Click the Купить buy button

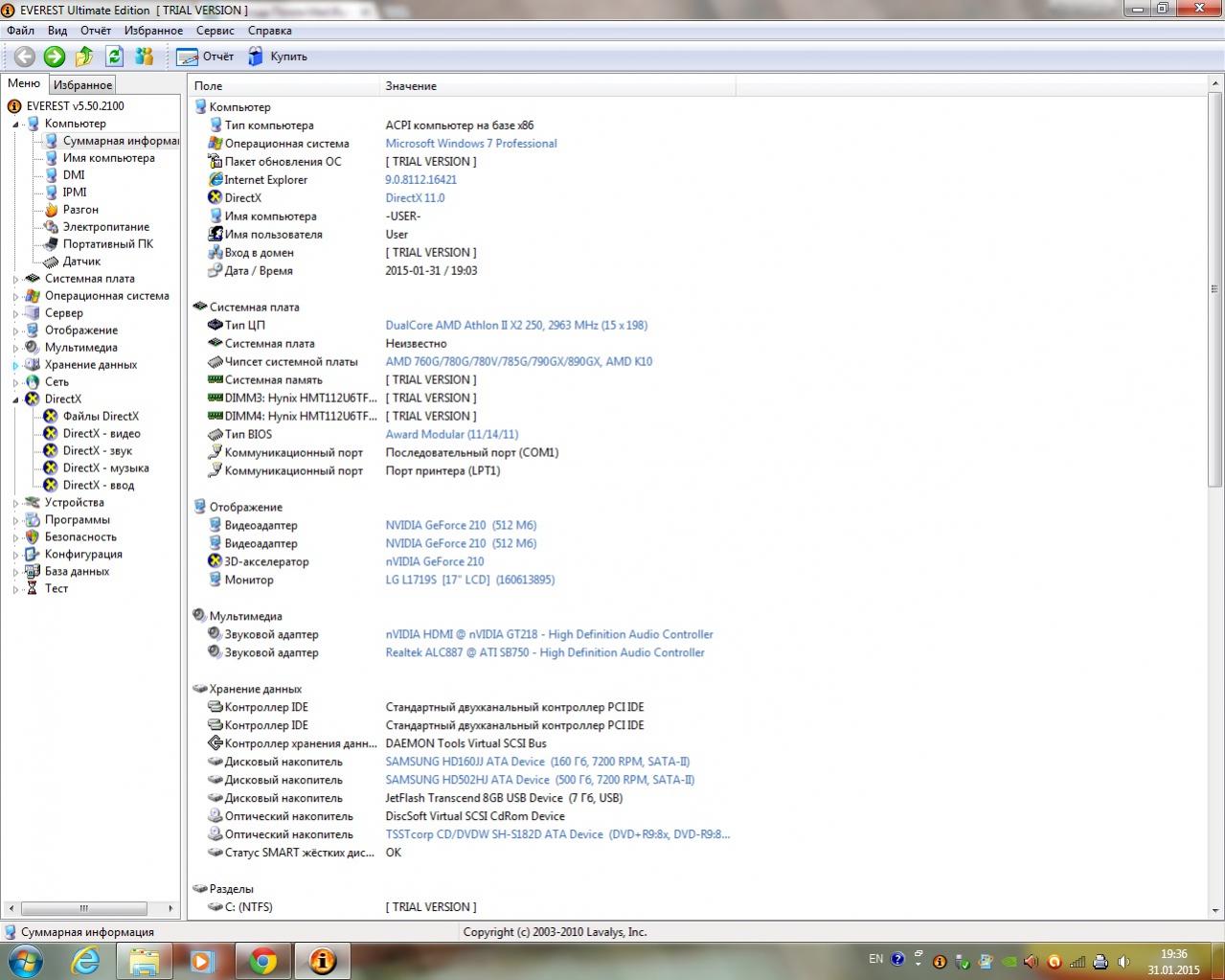(278, 57)
